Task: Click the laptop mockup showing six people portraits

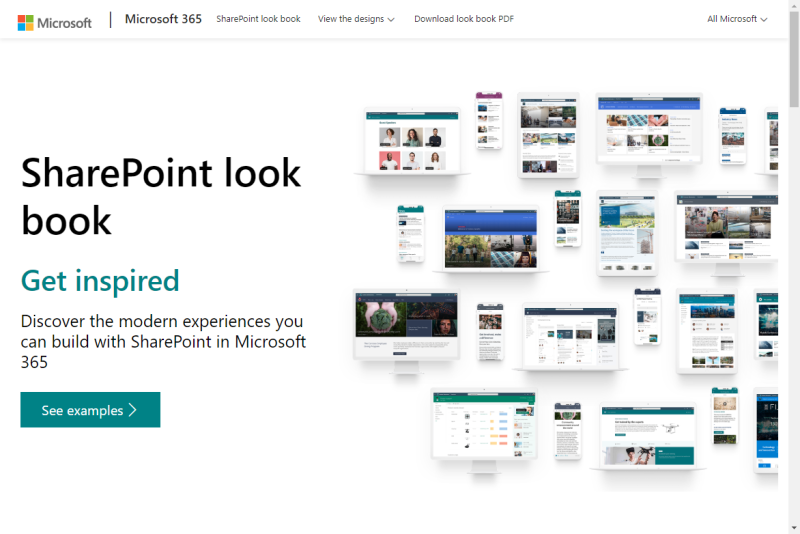Action: (412, 142)
